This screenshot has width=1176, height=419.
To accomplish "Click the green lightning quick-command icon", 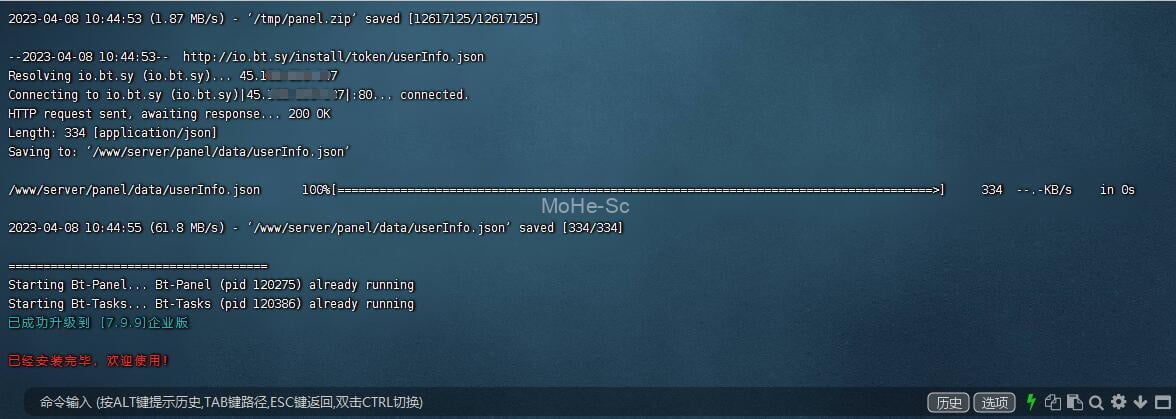I will coord(1031,402).
